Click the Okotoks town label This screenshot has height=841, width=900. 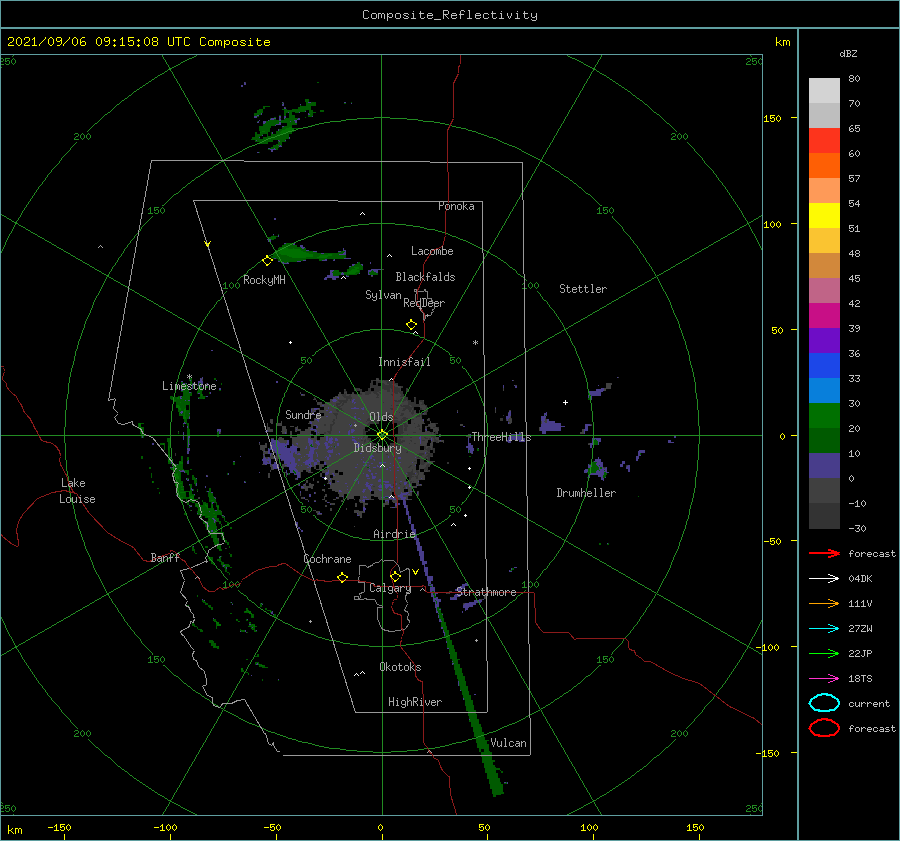click(x=401, y=667)
